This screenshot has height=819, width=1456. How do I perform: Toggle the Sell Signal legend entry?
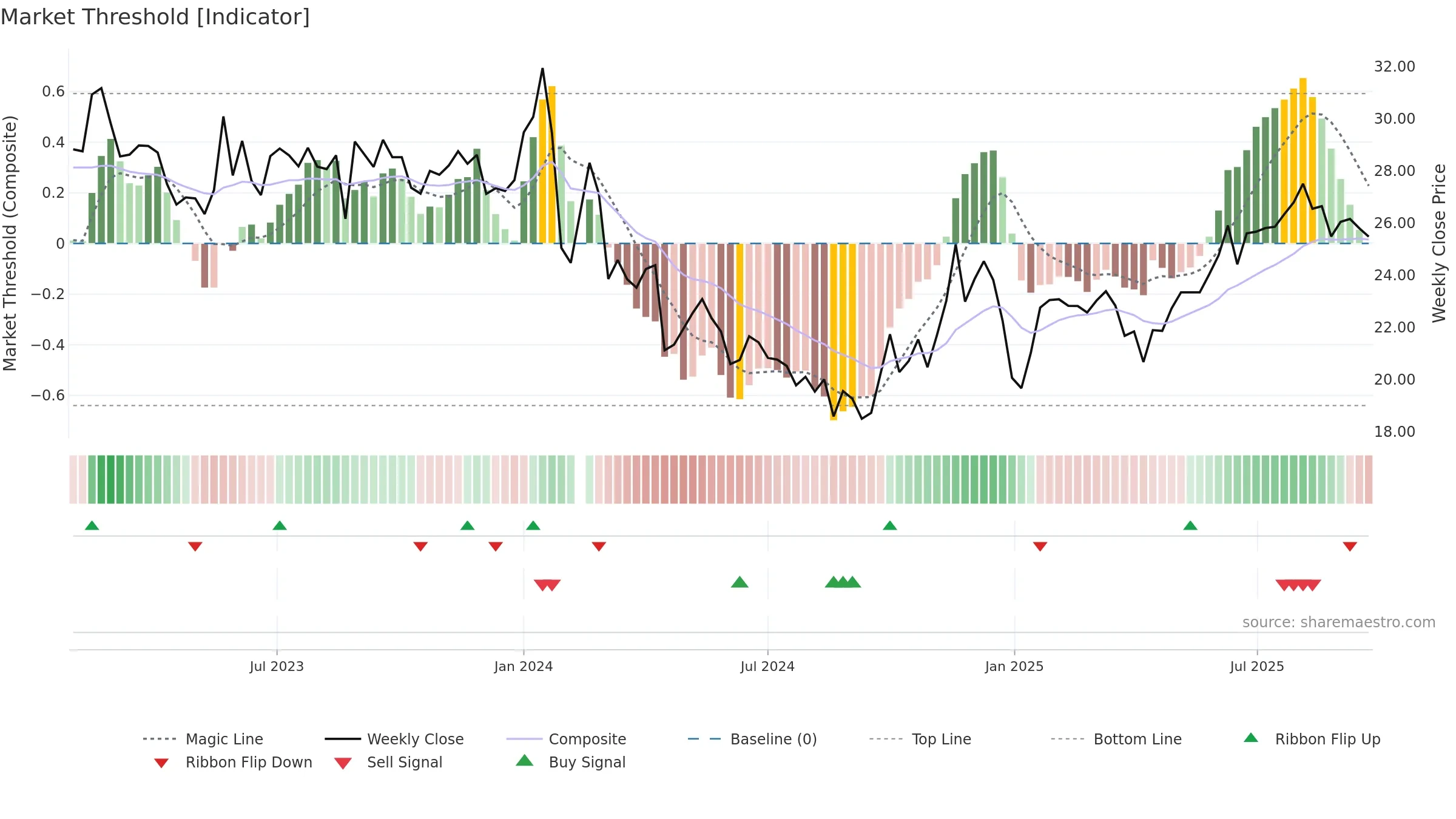tap(388, 762)
